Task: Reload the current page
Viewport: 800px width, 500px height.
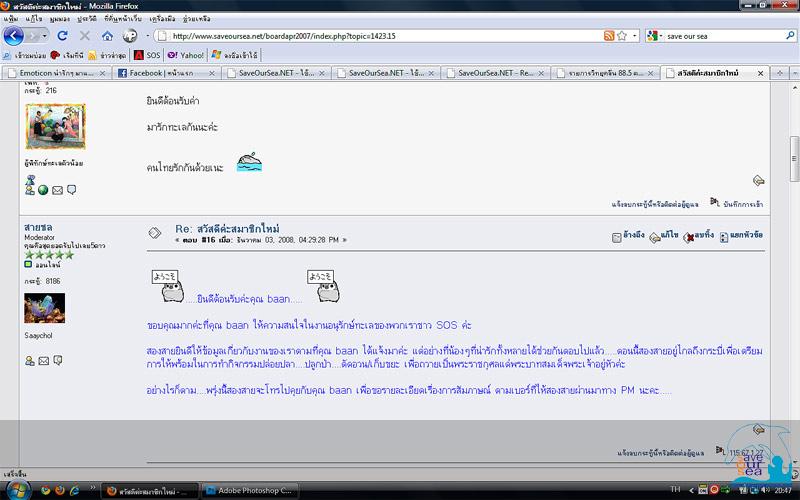Action: point(61,36)
